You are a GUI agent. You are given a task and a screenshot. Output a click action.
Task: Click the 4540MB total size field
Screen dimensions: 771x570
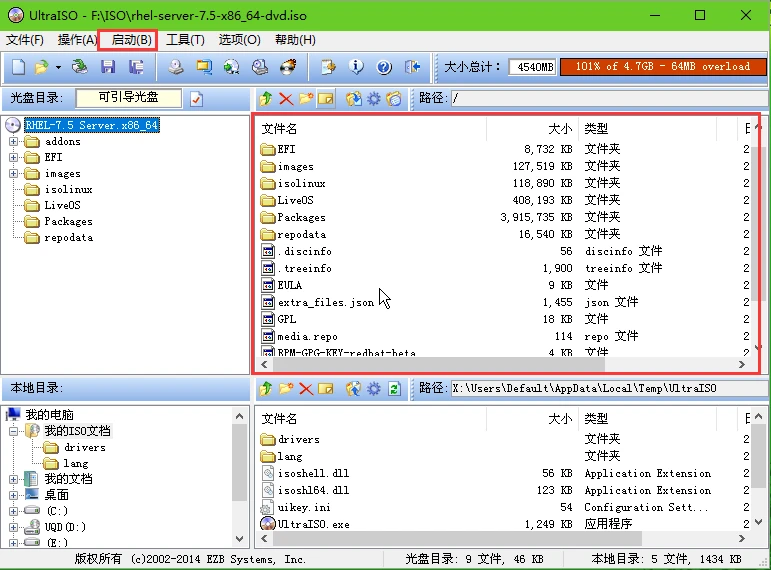(x=533, y=67)
